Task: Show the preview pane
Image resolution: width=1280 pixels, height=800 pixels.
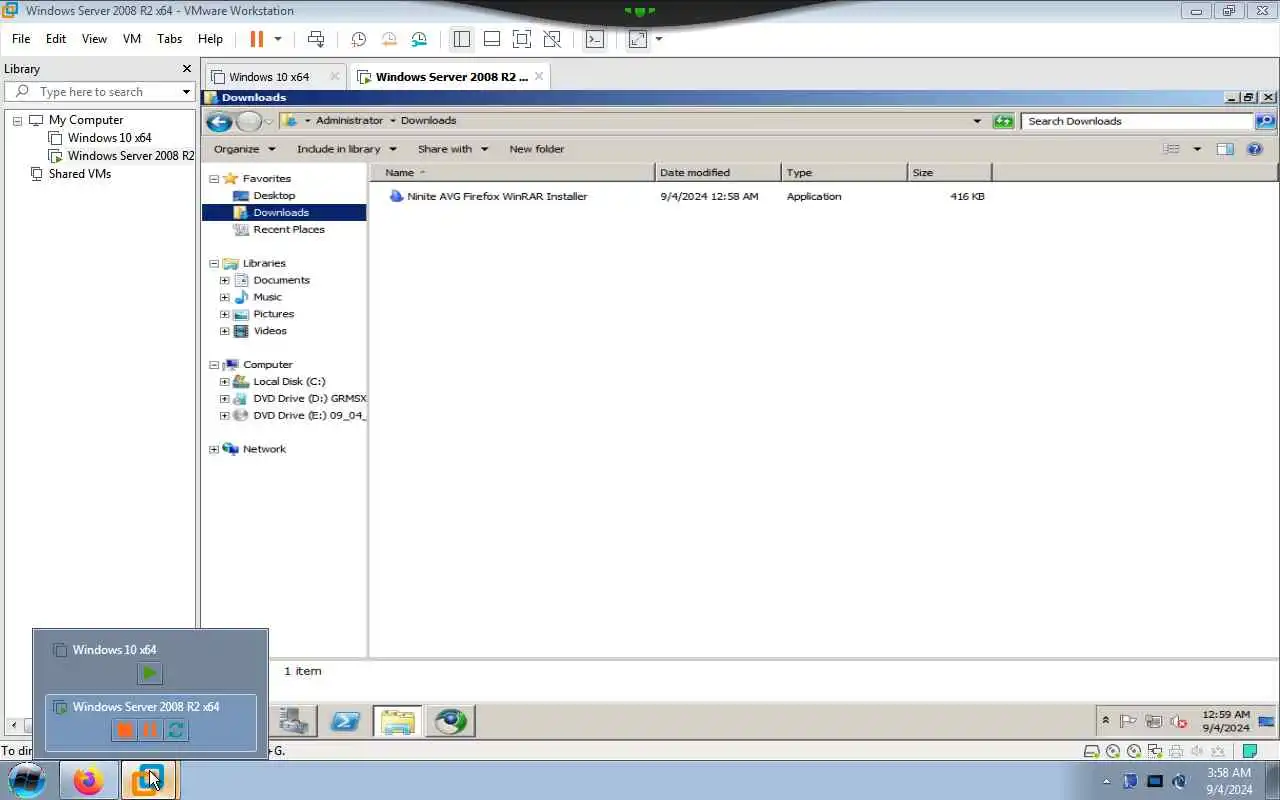Action: coord(1225,149)
